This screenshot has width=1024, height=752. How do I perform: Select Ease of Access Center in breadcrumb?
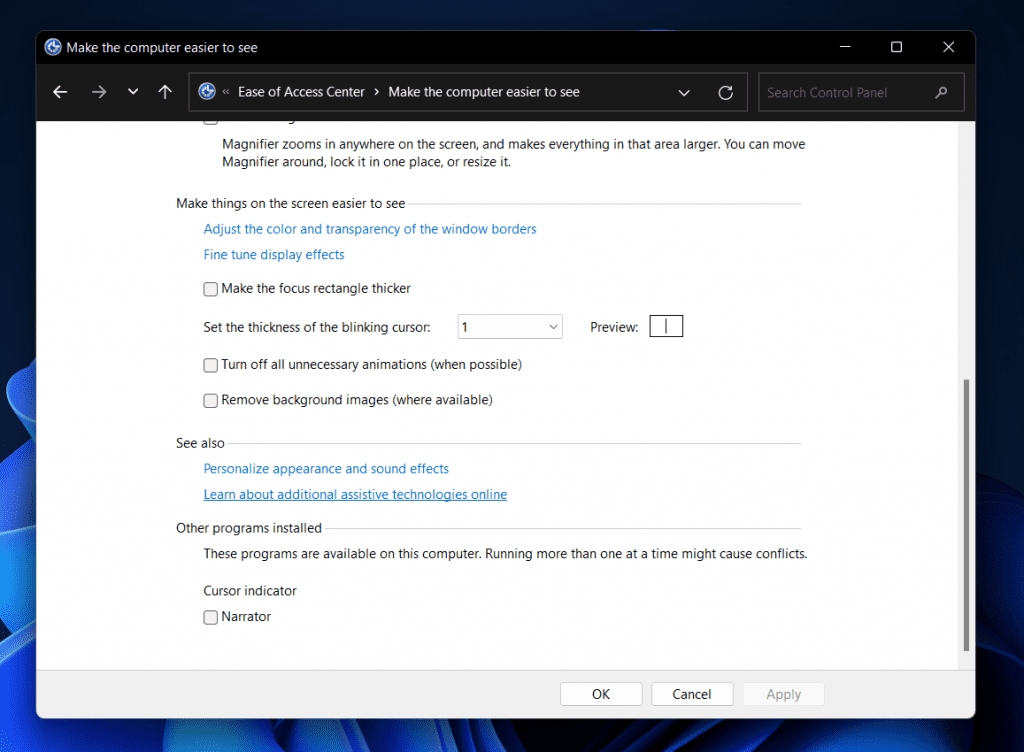coord(301,91)
